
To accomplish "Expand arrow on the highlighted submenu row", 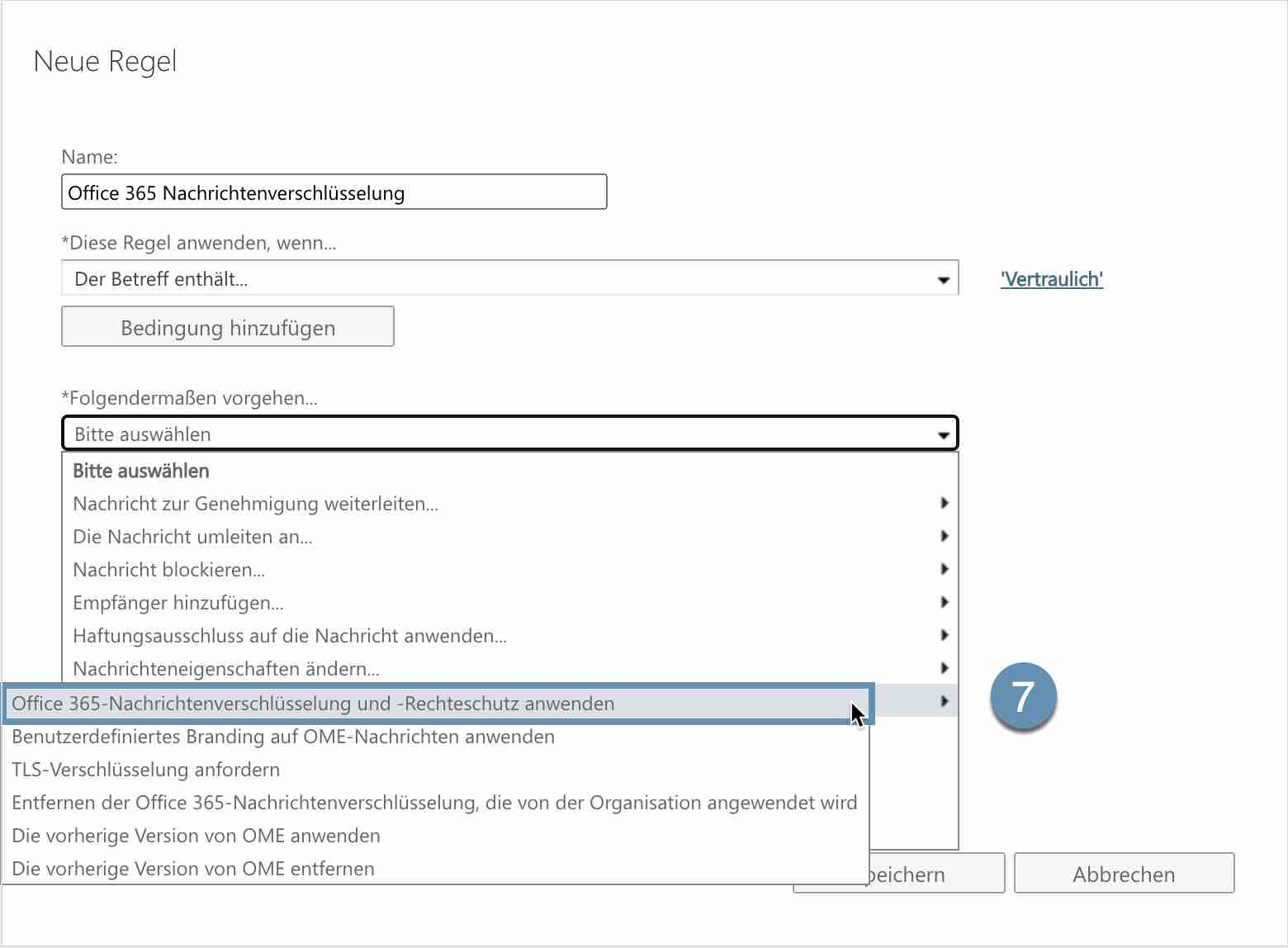I will (x=945, y=701).
